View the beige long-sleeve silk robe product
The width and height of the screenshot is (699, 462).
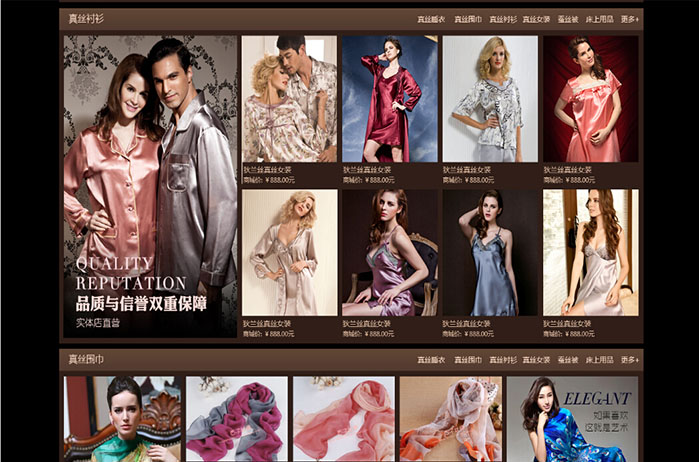pos(289,253)
